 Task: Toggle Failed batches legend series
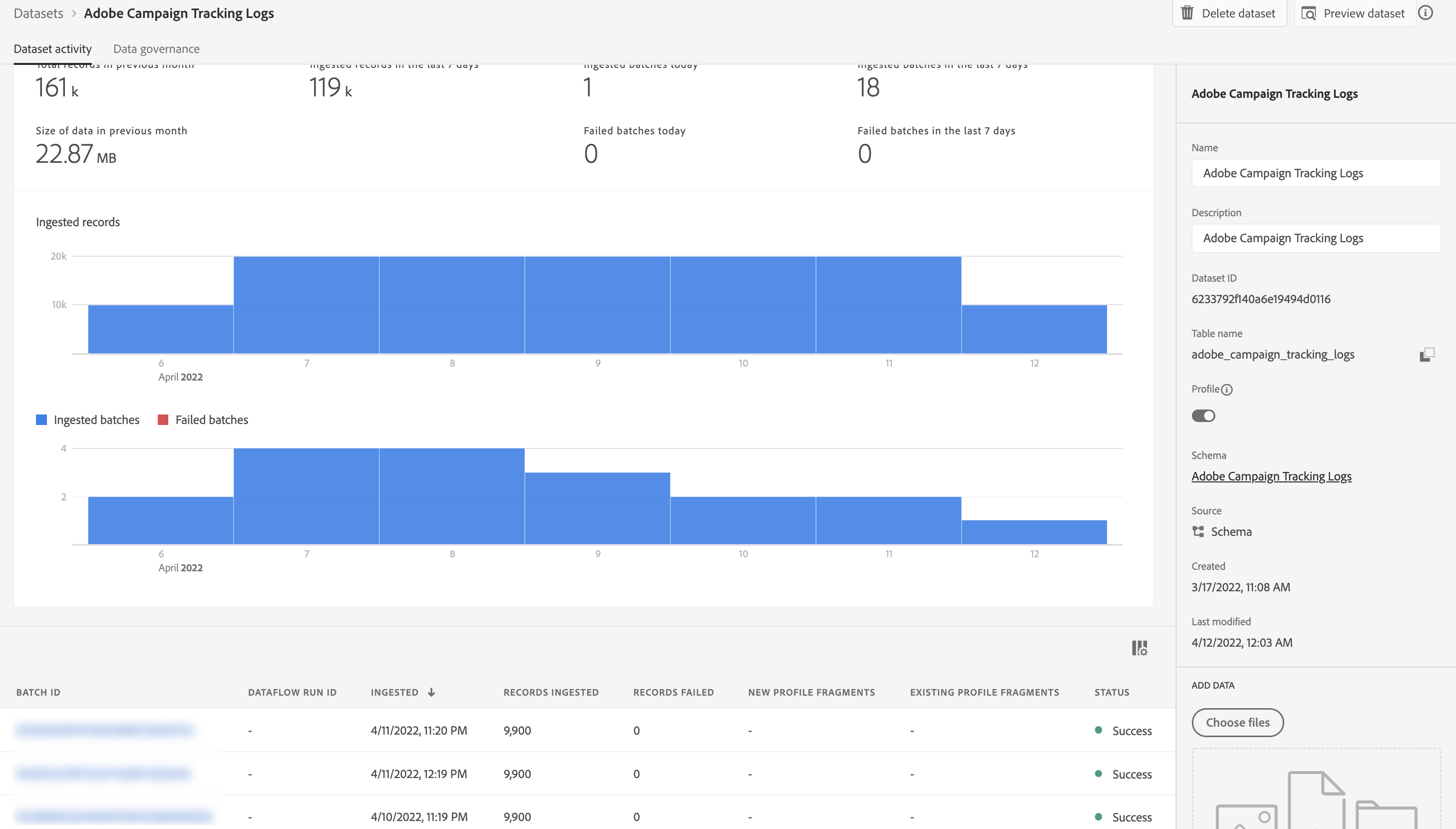click(203, 419)
